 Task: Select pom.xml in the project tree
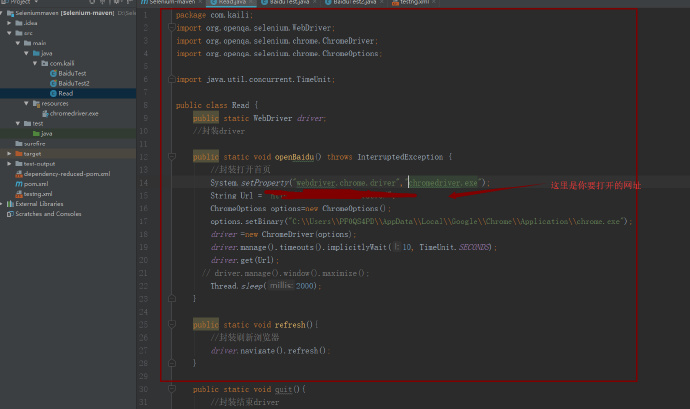click(36, 184)
